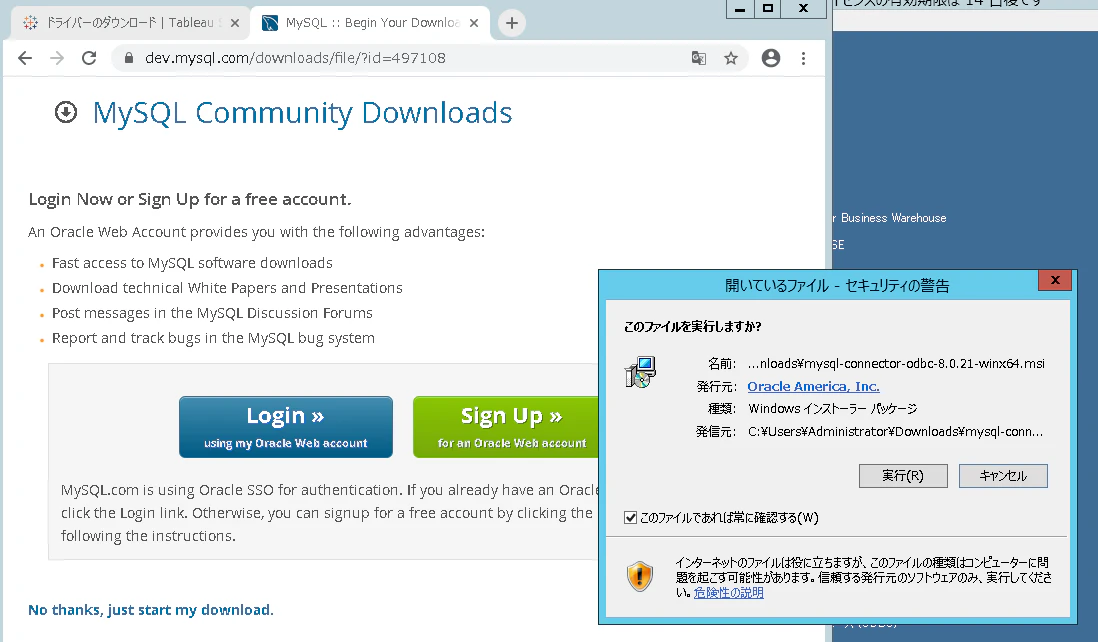Uncheck always ask before opening this file

(x=630, y=518)
